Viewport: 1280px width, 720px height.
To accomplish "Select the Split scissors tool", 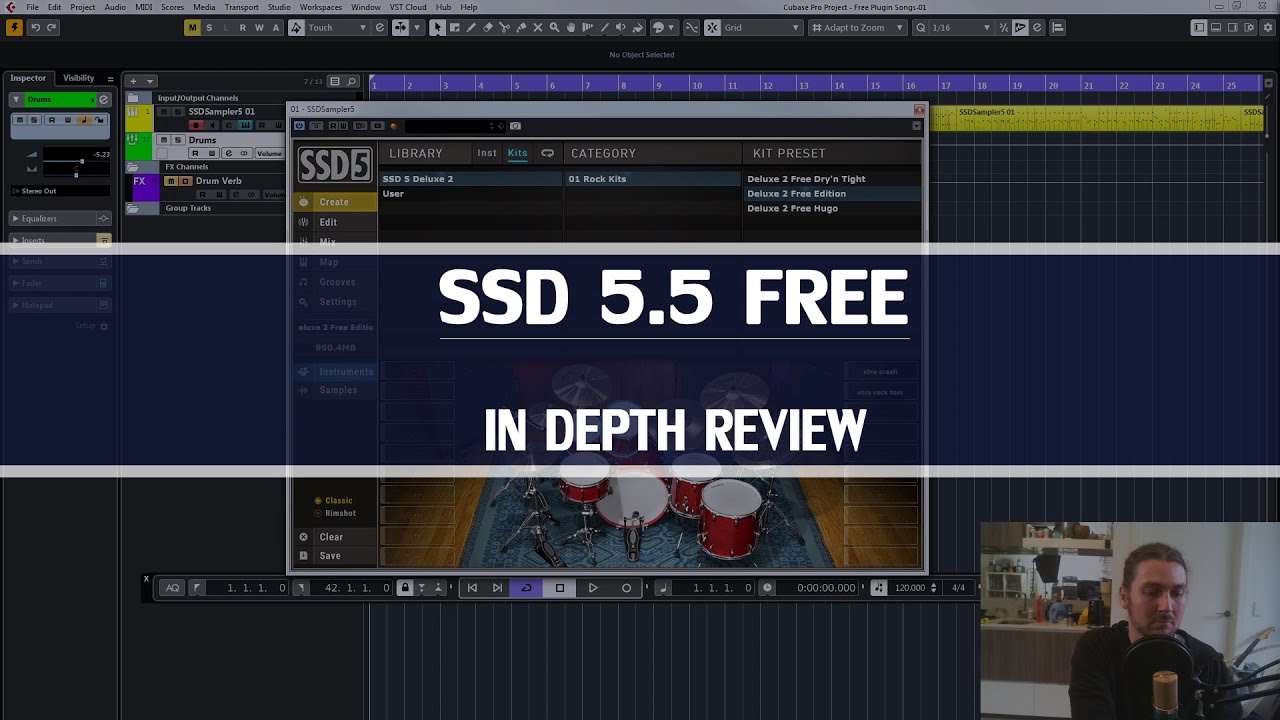I will 505,27.
